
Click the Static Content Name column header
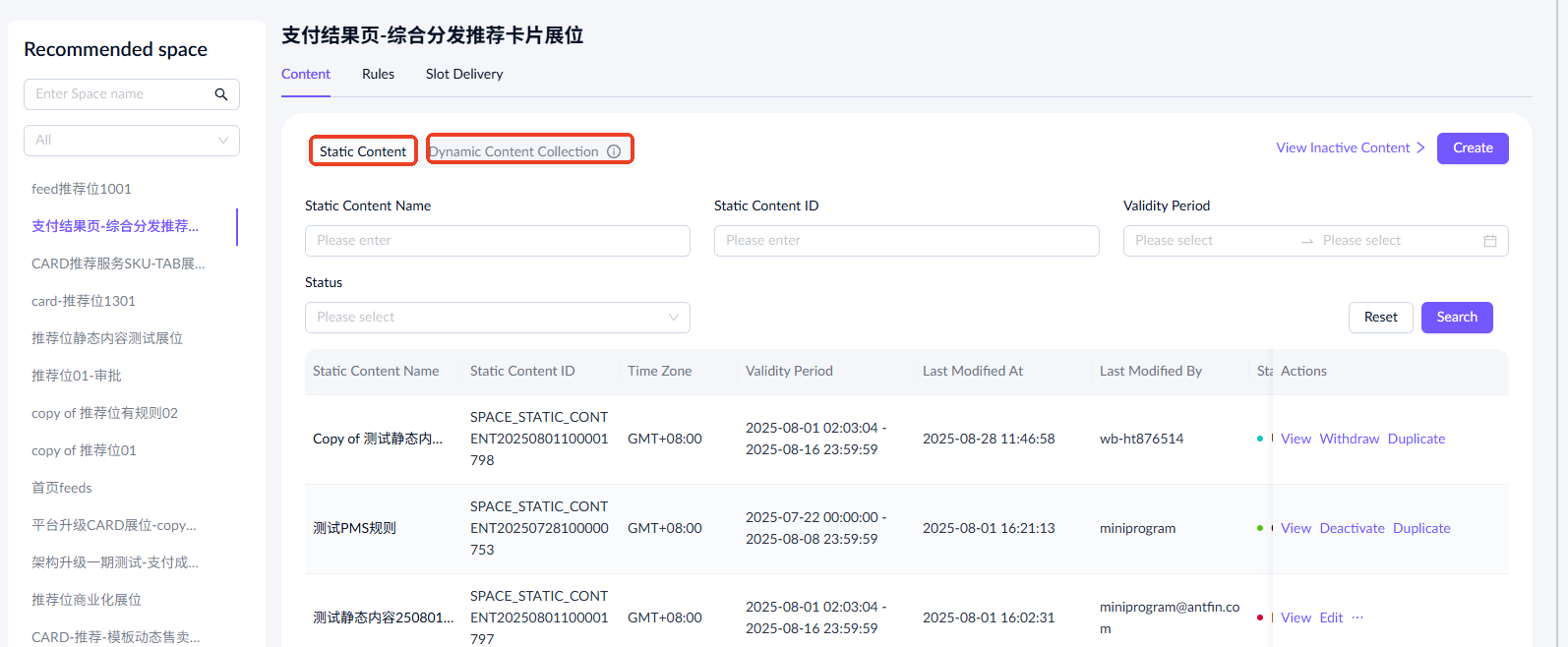coord(376,371)
